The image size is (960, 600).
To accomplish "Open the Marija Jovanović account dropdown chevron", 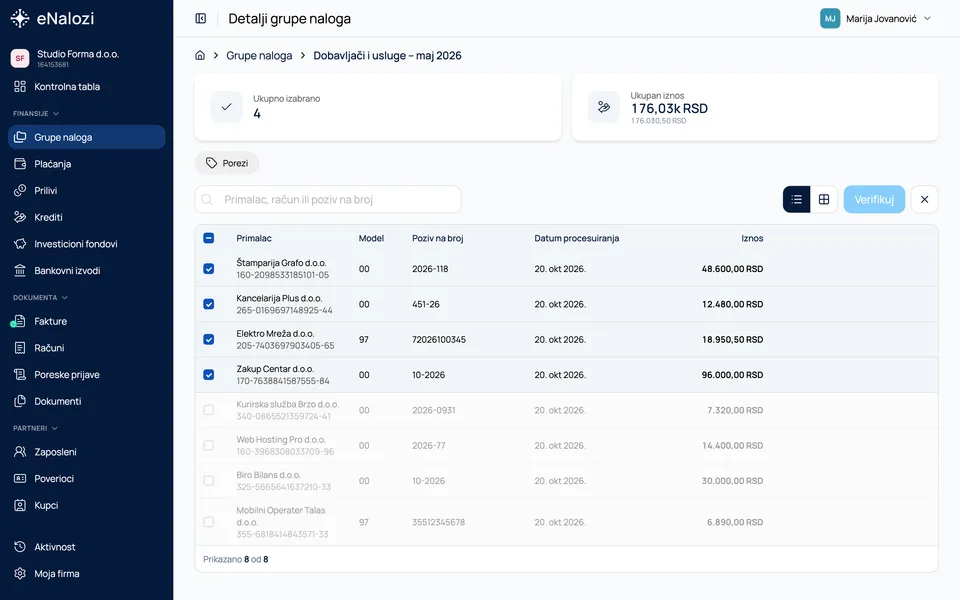I will 928,18.
